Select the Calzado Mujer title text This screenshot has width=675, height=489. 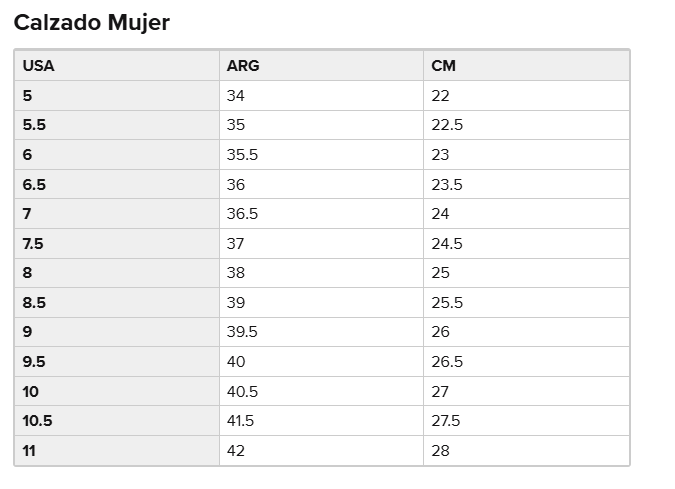click(91, 23)
